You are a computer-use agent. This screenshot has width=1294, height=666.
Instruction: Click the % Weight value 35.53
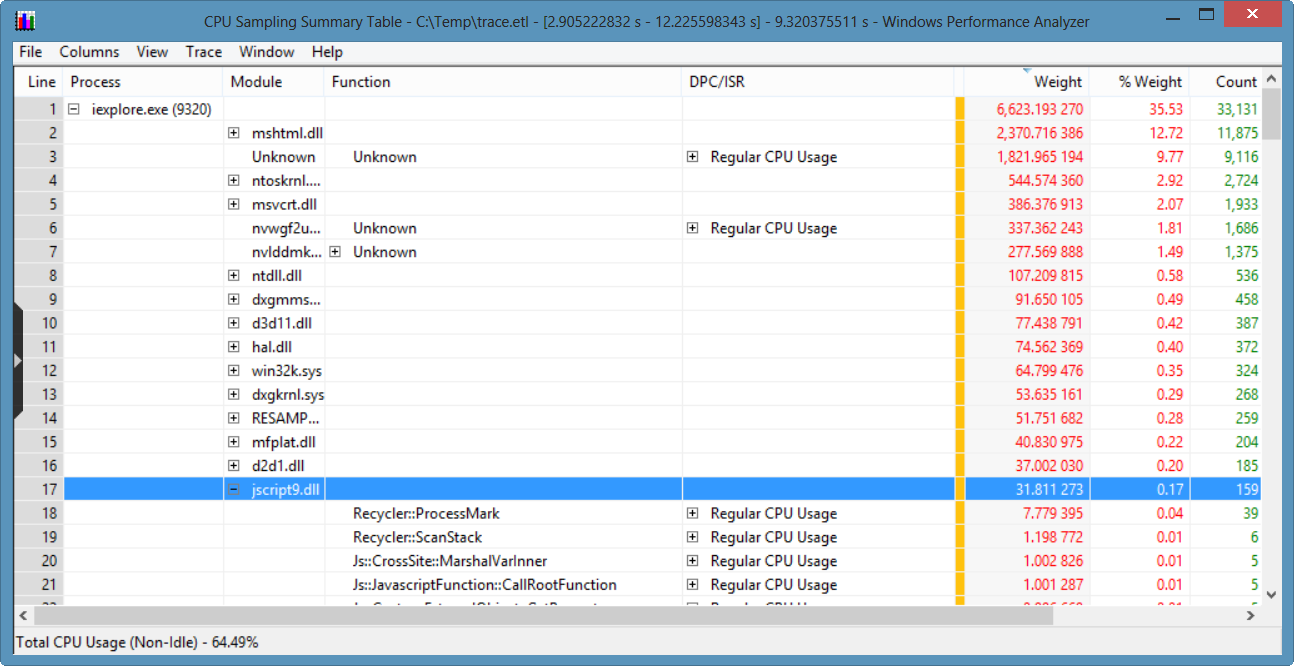(1164, 110)
